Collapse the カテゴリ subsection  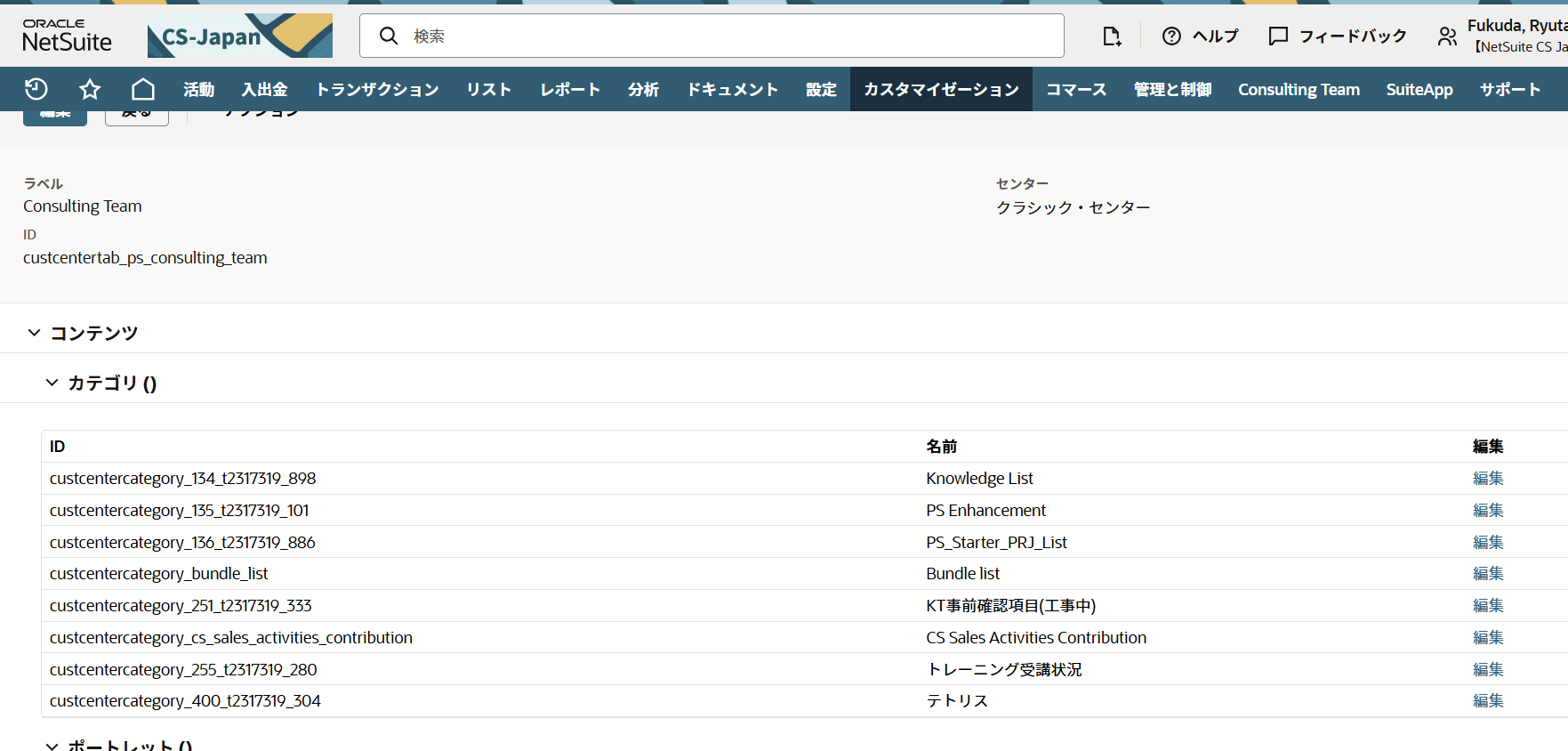[x=52, y=383]
